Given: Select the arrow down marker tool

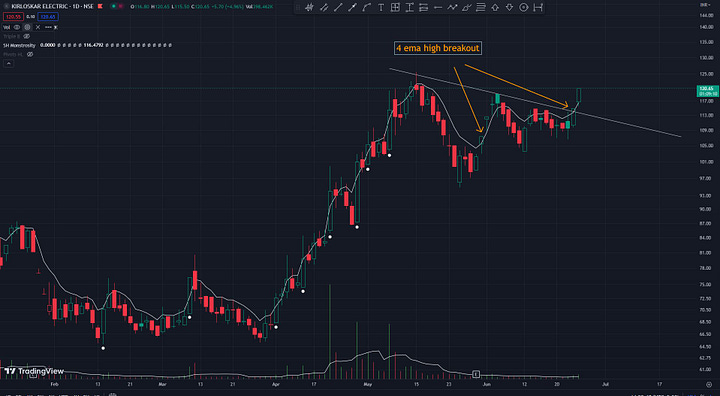Looking at the screenshot, I should pyautogui.click(x=509, y=7).
